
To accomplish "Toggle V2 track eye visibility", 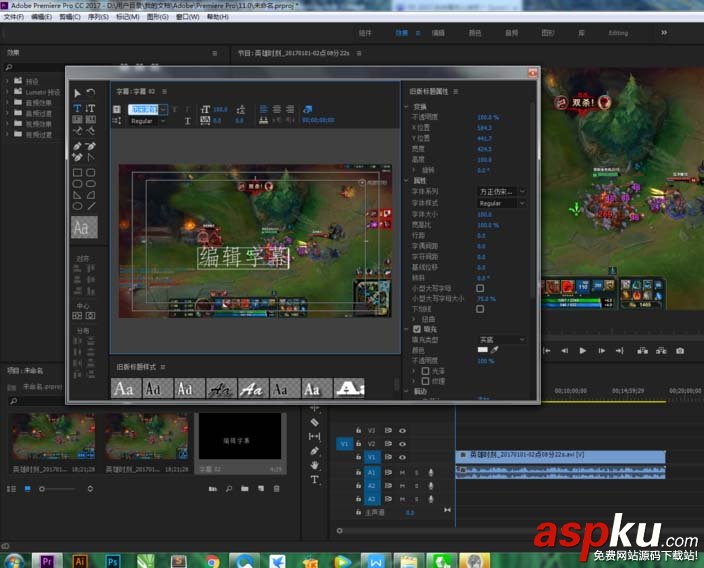I will tap(402, 444).
